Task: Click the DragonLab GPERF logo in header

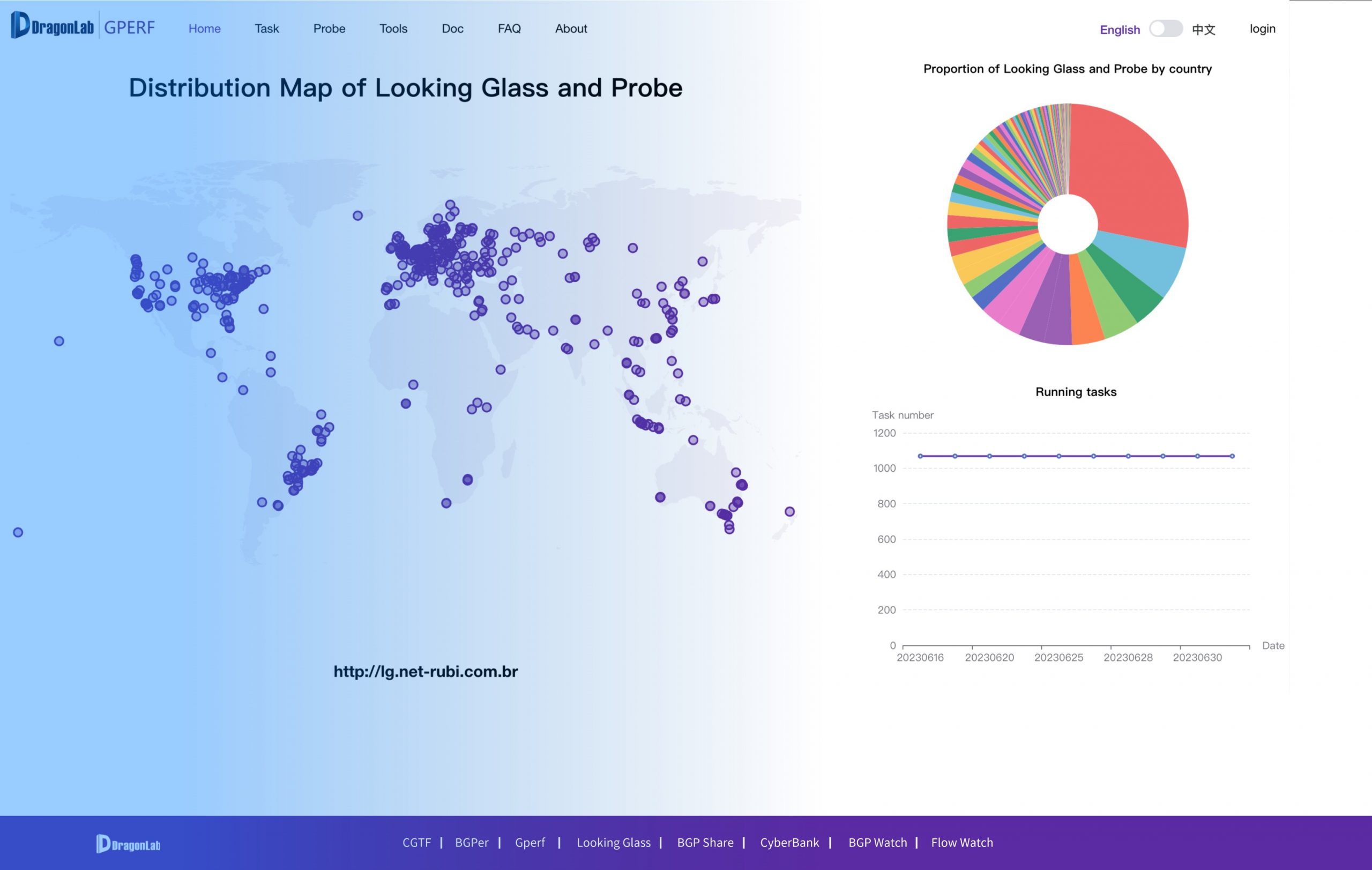Action: [x=83, y=26]
